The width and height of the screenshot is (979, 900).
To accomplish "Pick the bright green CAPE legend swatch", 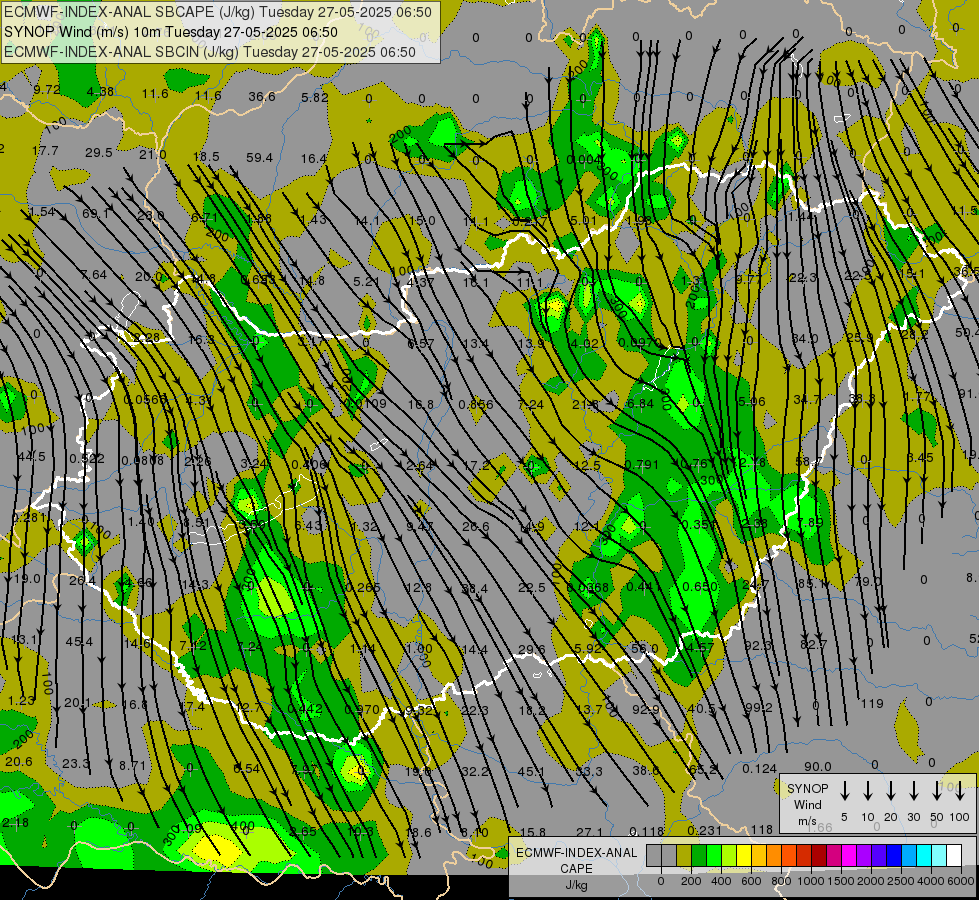I will point(714,855).
